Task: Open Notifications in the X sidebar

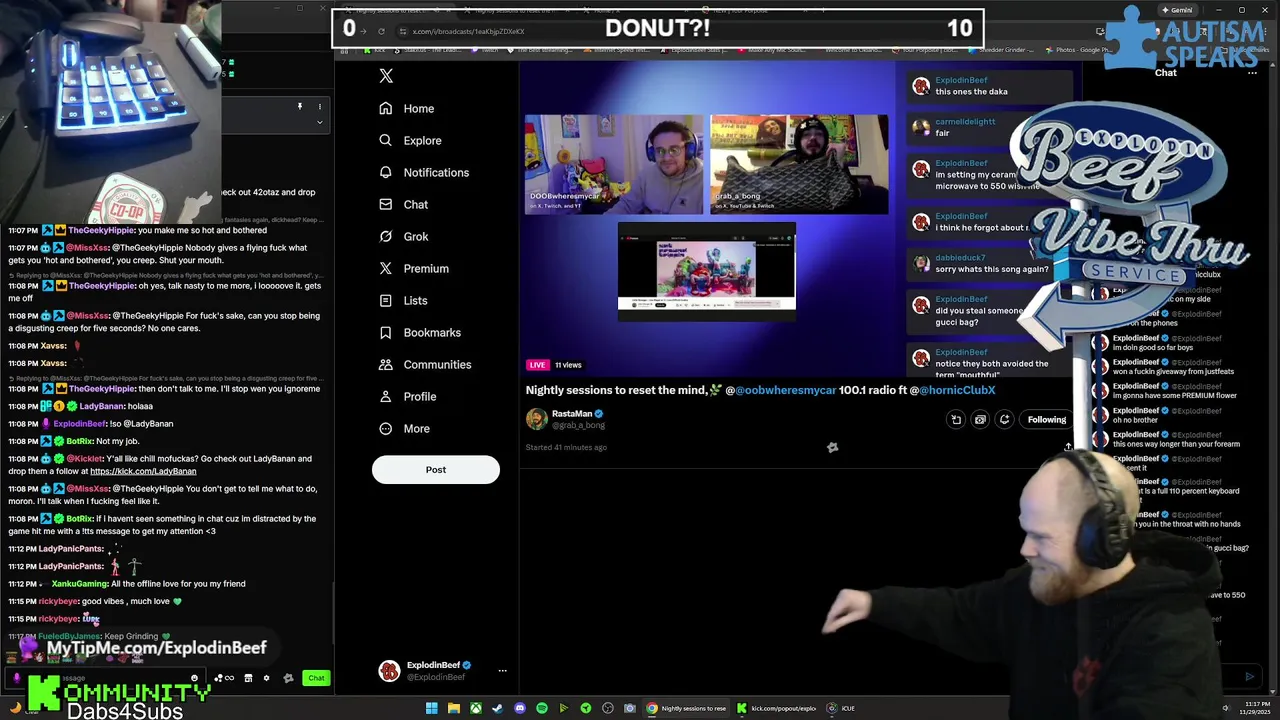Action: point(424,172)
